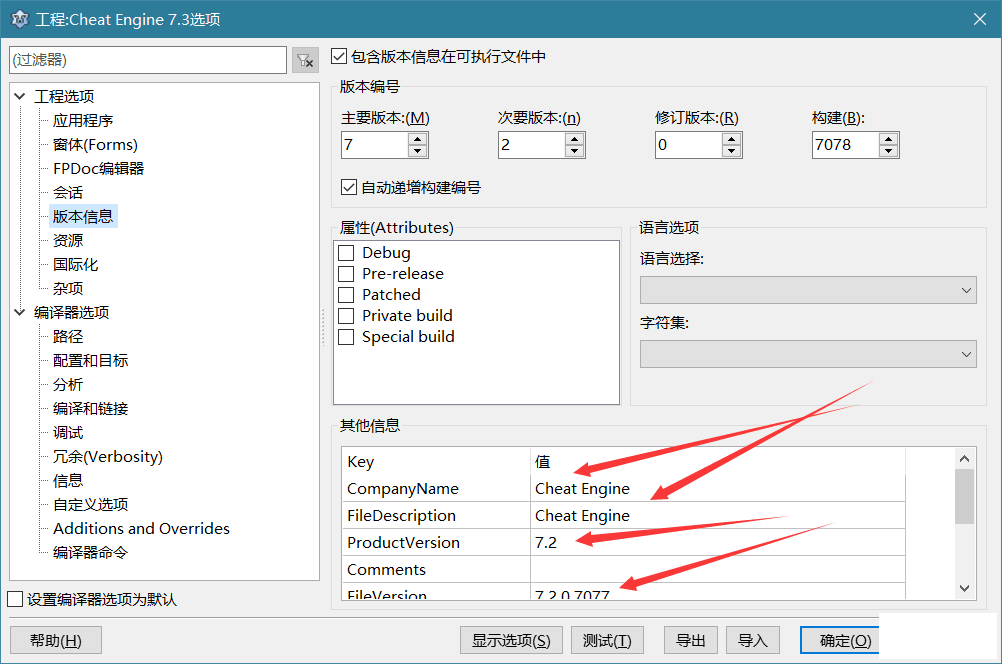Collapse the 编译器选项 tree node
This screenshot has height=664, width=1002.
pyautogui.click(x=20, y=313)
